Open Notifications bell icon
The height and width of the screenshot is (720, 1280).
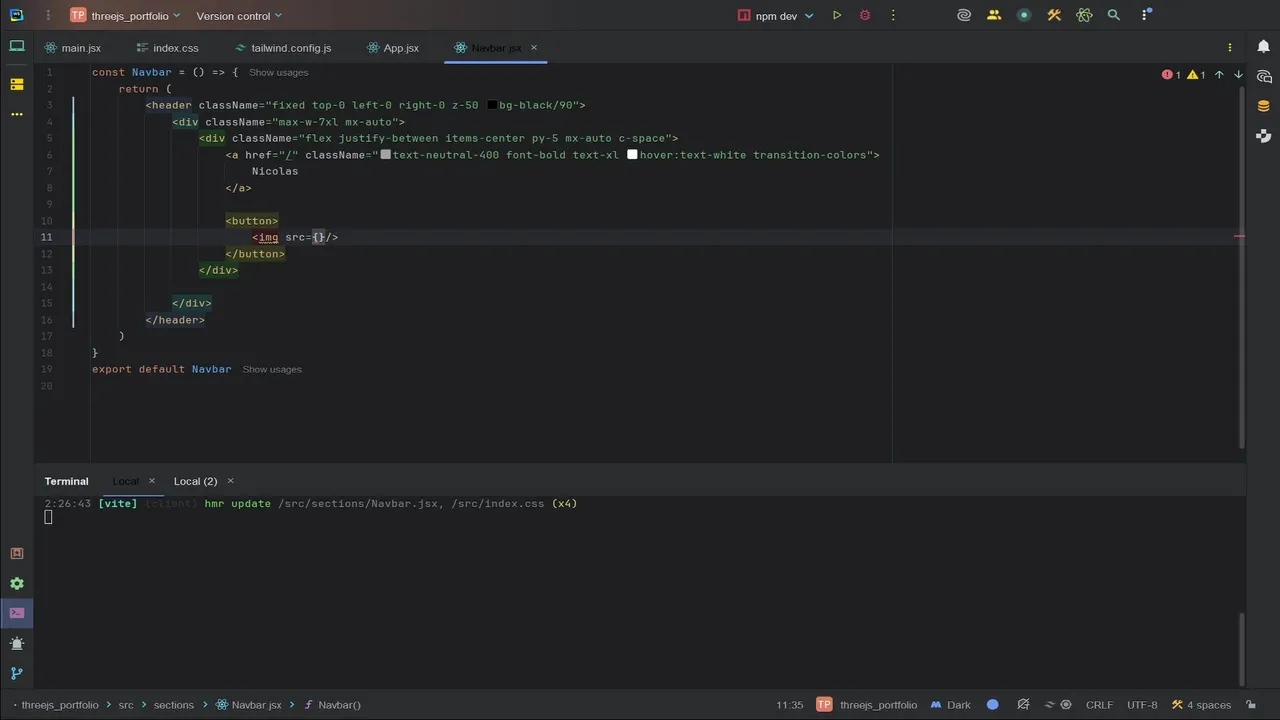pos(1264,46)
